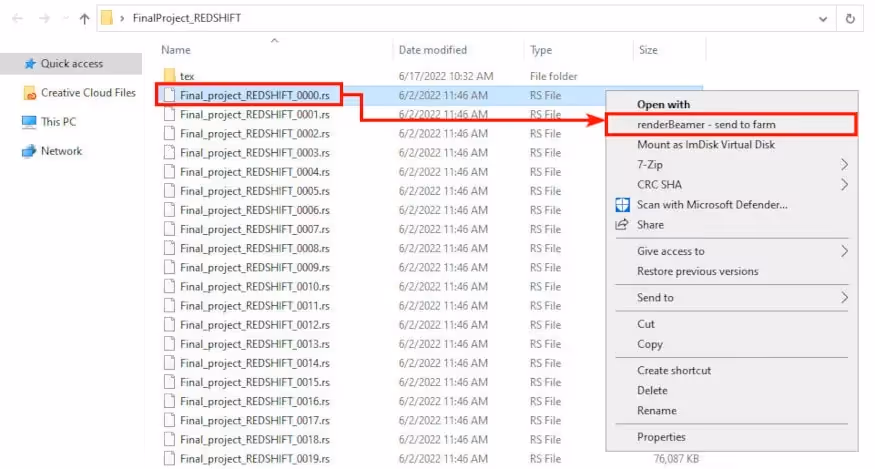Click file icon of Final_project_REDSHIFT_0017.rs
The image size is (875, 469).
169,420
